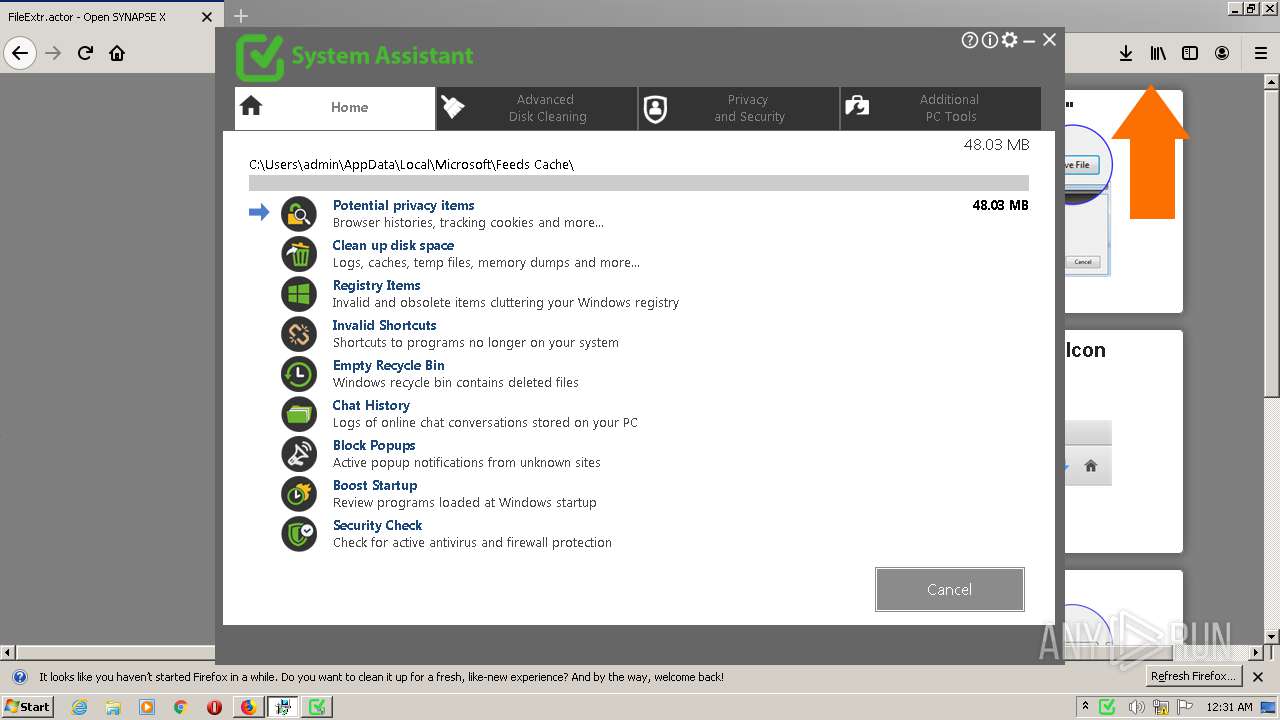Close the FileExtr.actor browser tab

click(x=207, y=17)
